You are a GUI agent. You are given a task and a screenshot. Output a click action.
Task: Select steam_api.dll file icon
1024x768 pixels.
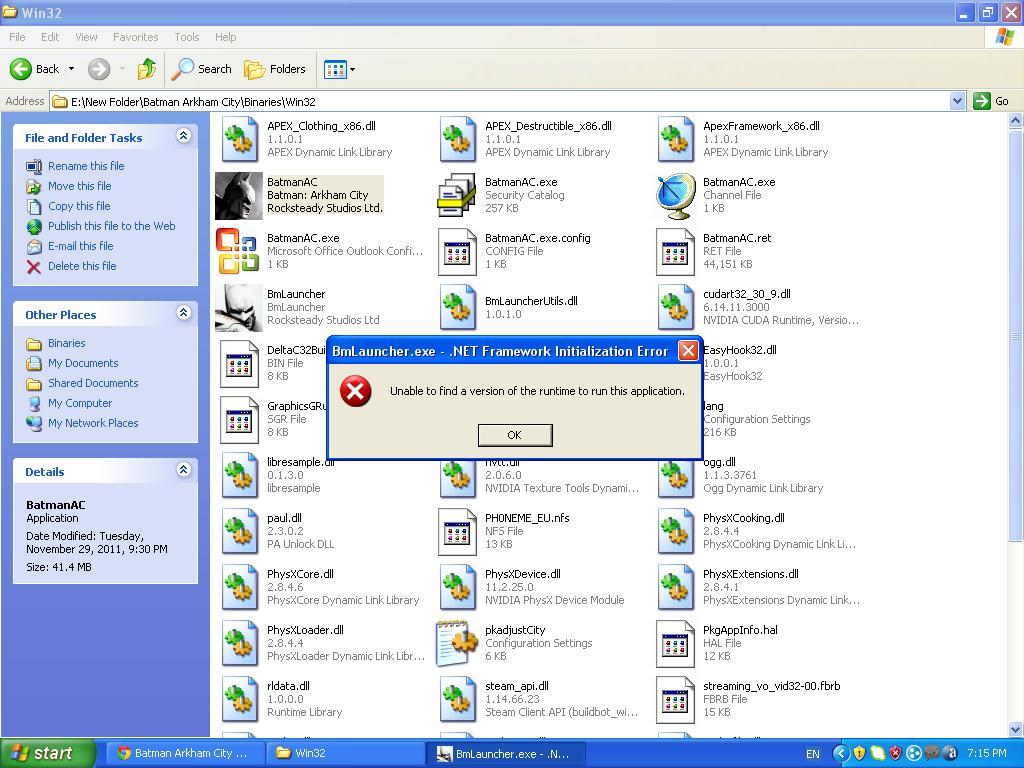(457, 700)
